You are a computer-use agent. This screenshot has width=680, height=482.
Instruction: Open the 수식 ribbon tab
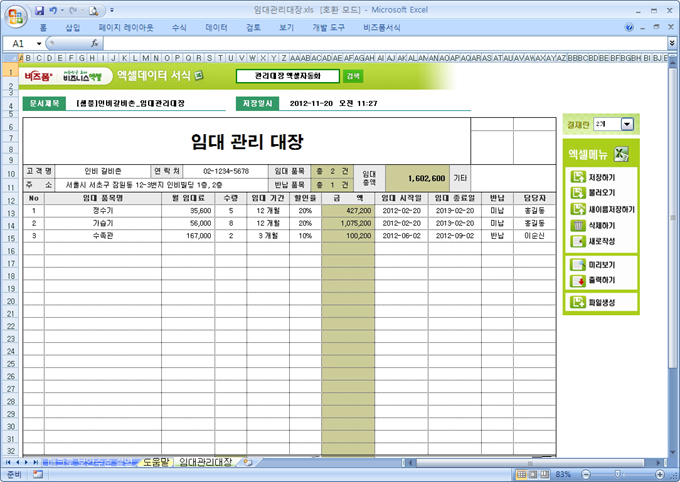tap(179, 28)
